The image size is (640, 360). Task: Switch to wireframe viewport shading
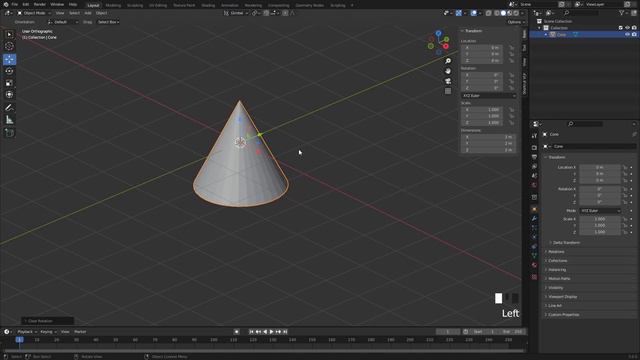pyautogui.click(x=497, y=13)
